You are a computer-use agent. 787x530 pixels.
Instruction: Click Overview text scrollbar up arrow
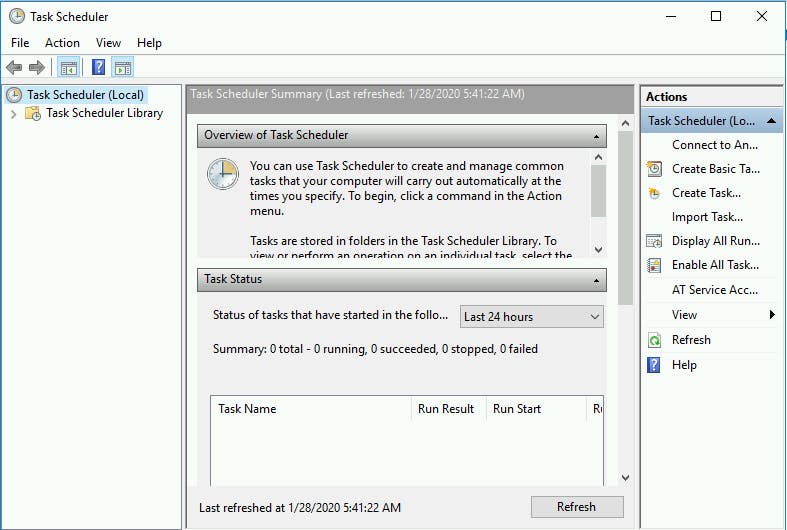click(598, 158)
